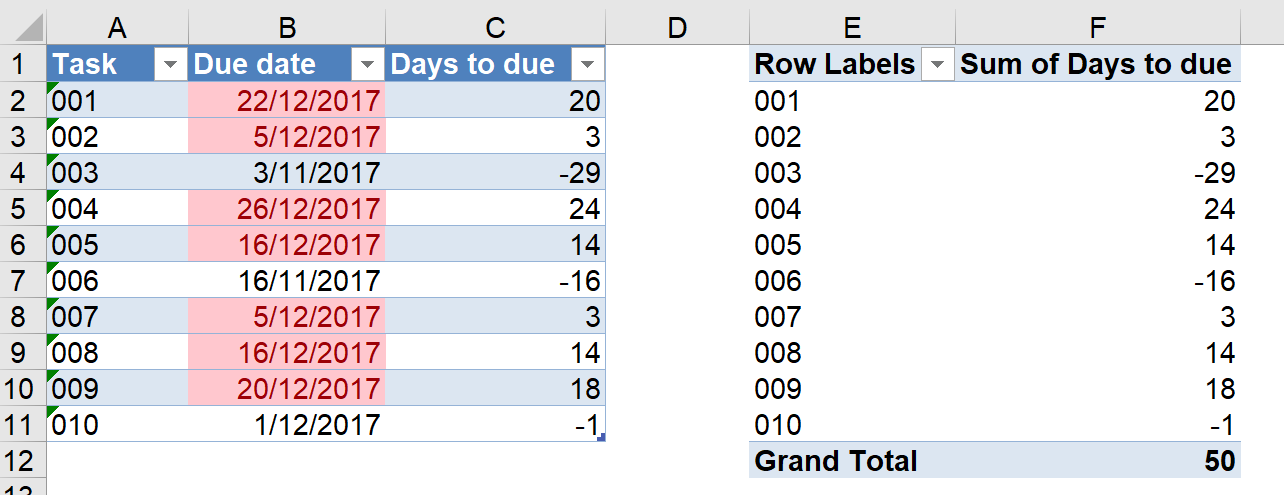Screen dimensions: 1284x495
Task: Select column B header
Action: (x=286, y=28)
